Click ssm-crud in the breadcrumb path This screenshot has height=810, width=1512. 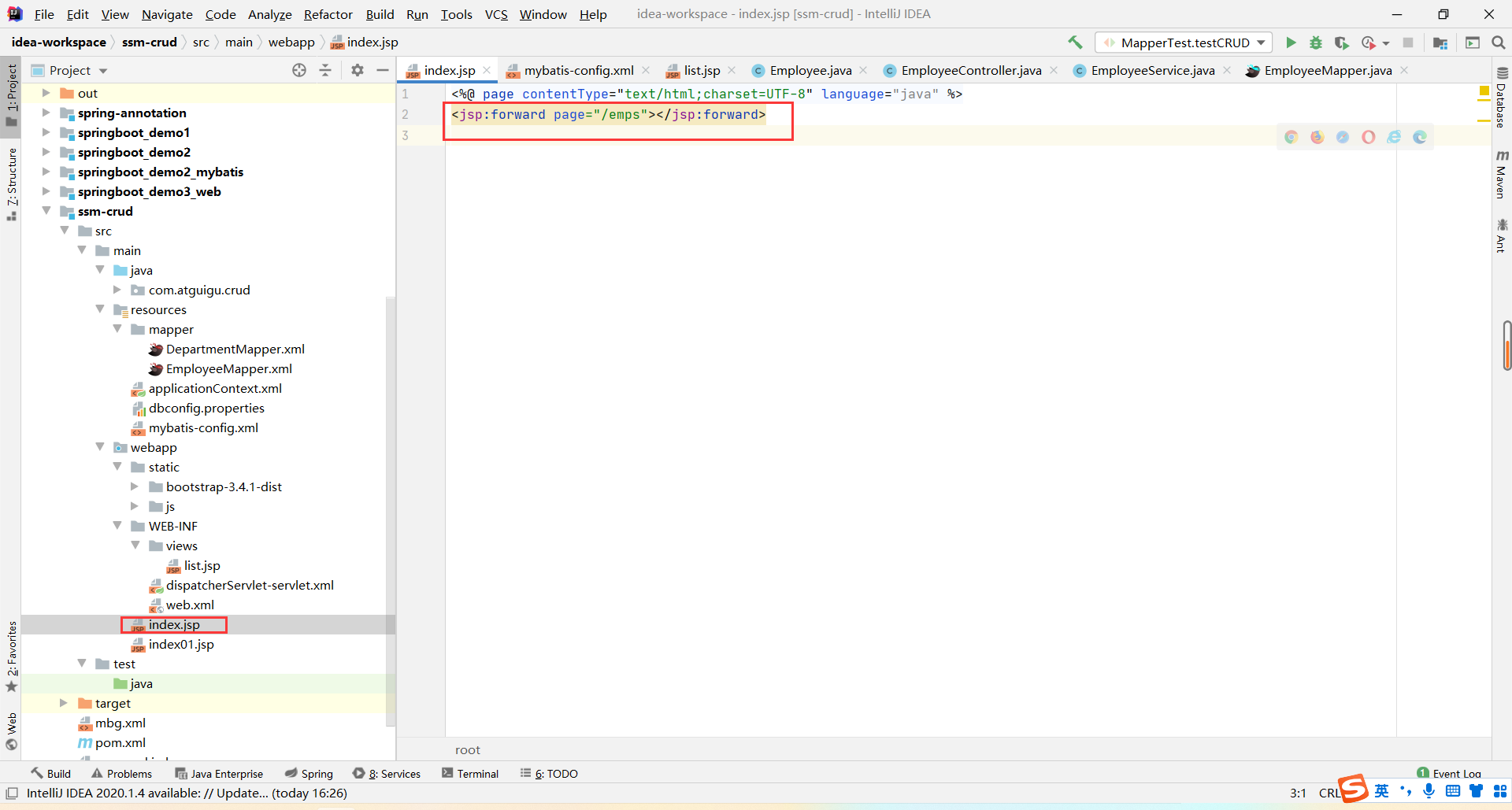click(x=150, y=43)
